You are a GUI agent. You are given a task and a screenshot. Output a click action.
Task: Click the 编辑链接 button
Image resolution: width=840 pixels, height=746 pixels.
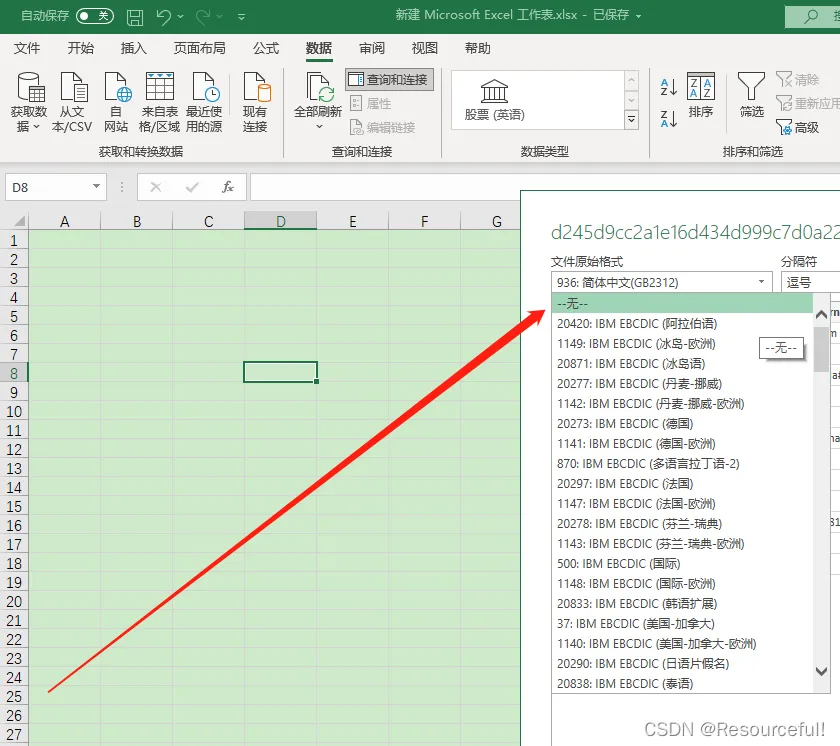[x=382, y=127]
